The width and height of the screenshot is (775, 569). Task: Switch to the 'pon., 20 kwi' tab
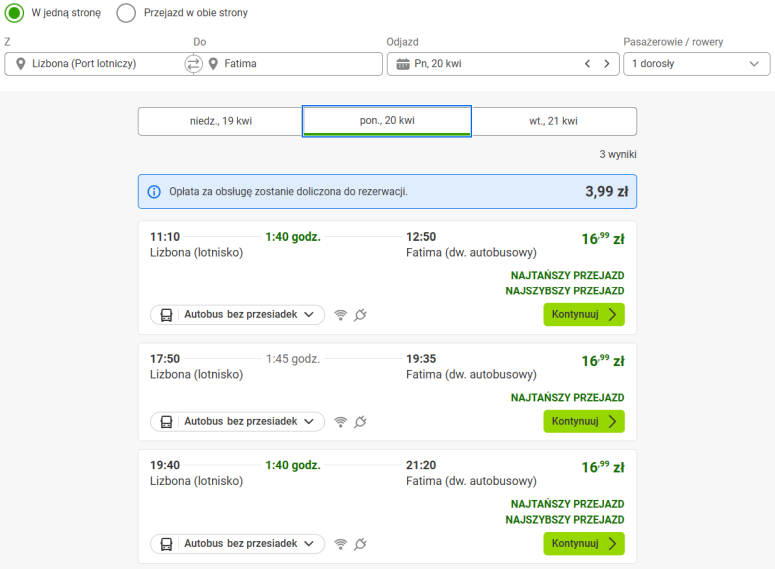point(387,121)
